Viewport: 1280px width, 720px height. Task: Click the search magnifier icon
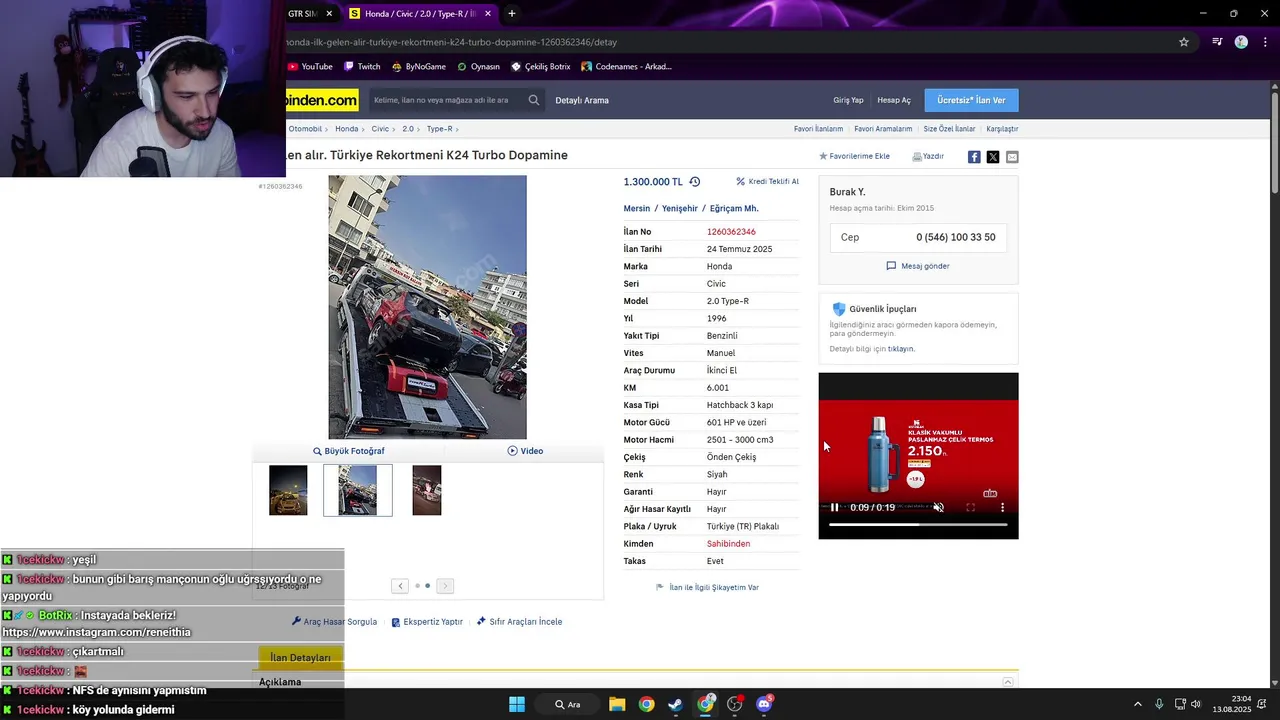[x=534, y=100]
